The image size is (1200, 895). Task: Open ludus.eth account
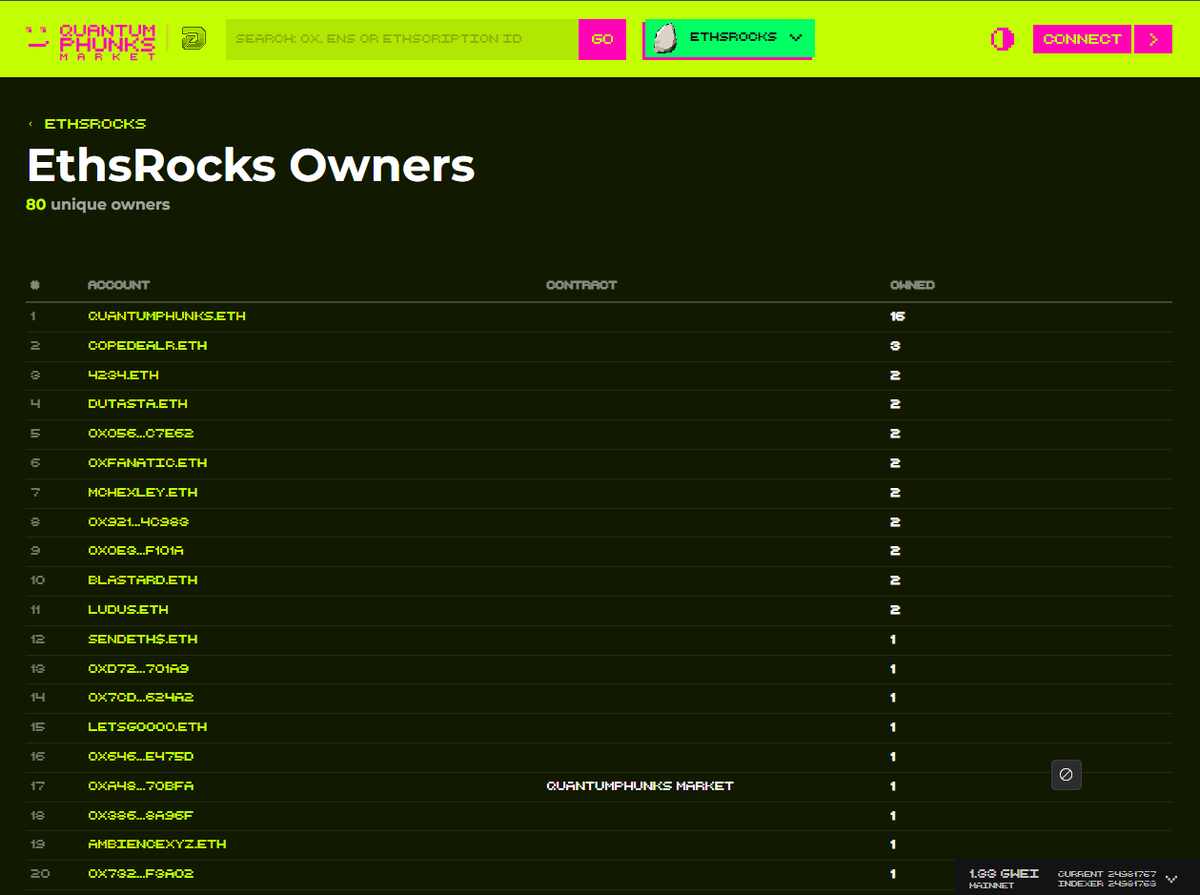point(128,609)
